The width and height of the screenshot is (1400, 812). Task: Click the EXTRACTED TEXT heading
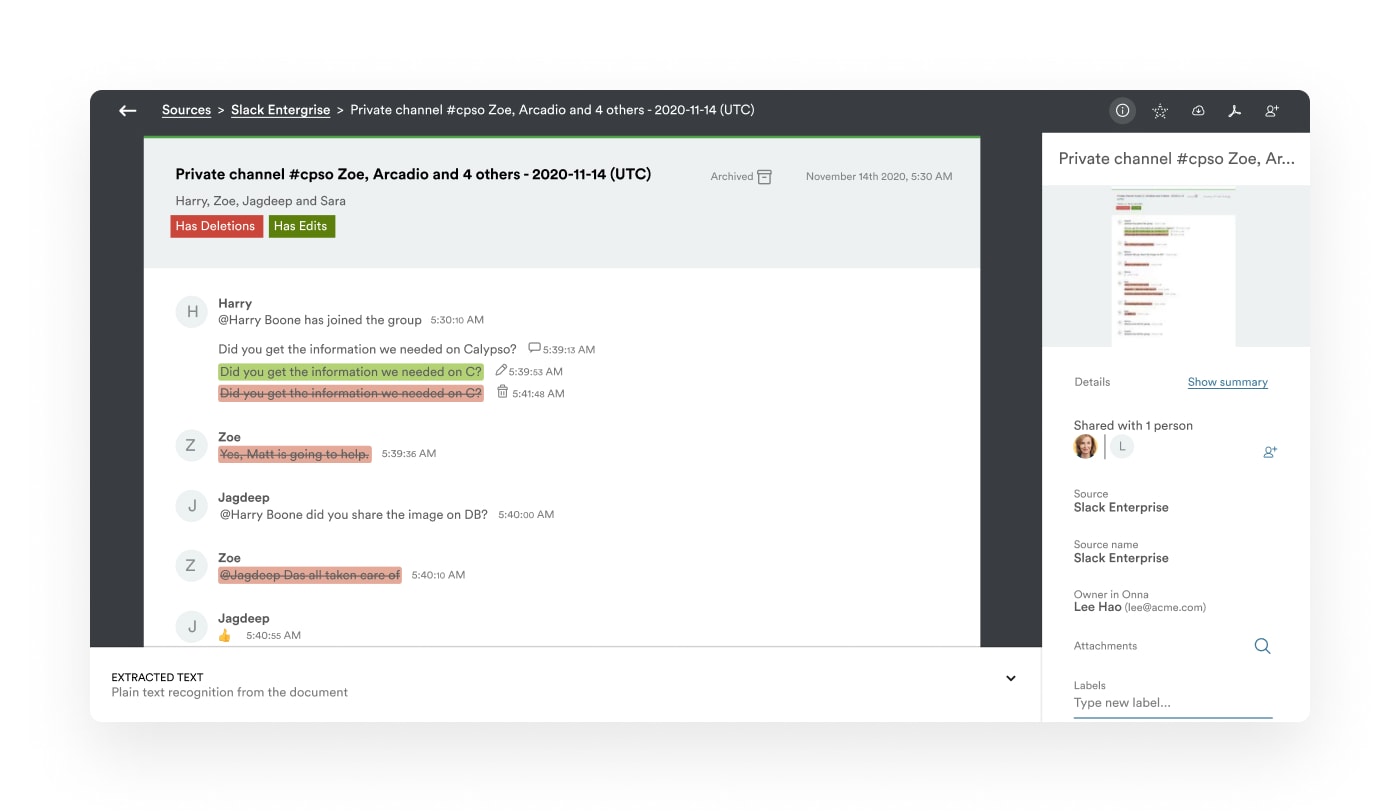[158, 677]
